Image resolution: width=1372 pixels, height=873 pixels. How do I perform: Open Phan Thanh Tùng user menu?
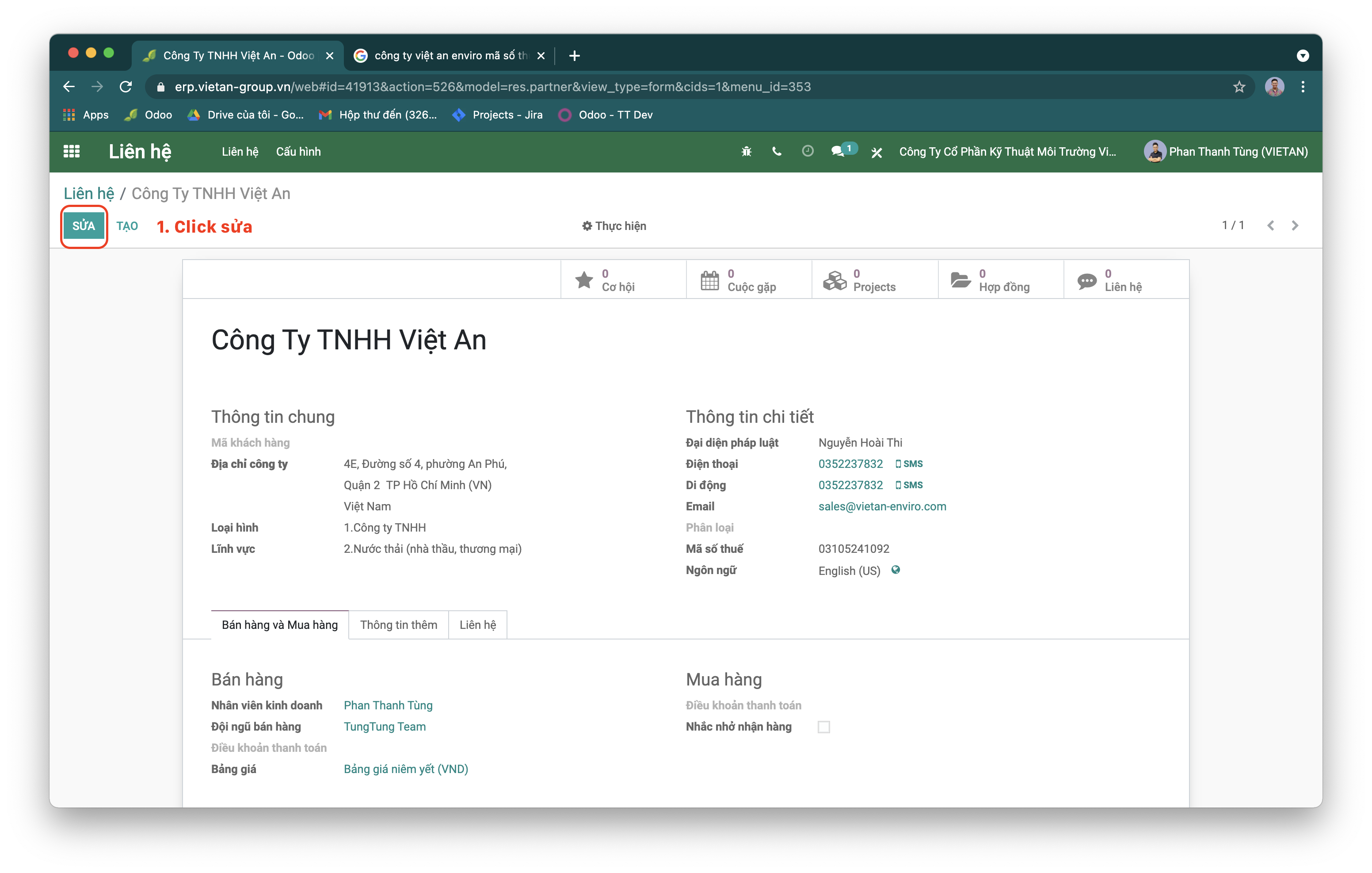pos(1226,152)
